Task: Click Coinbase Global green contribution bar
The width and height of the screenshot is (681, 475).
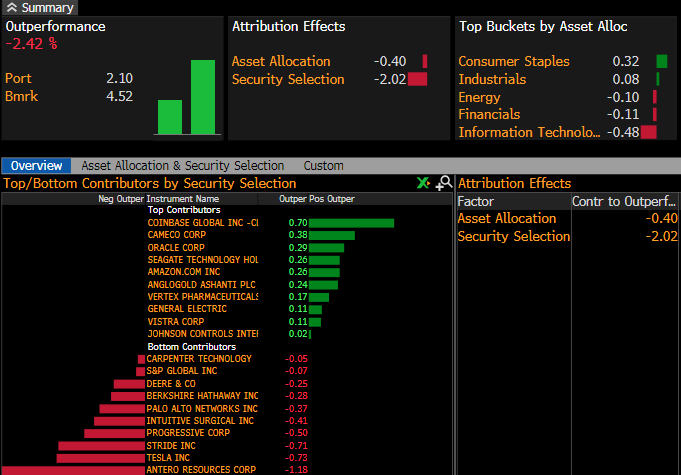Action: coord(351,223)
